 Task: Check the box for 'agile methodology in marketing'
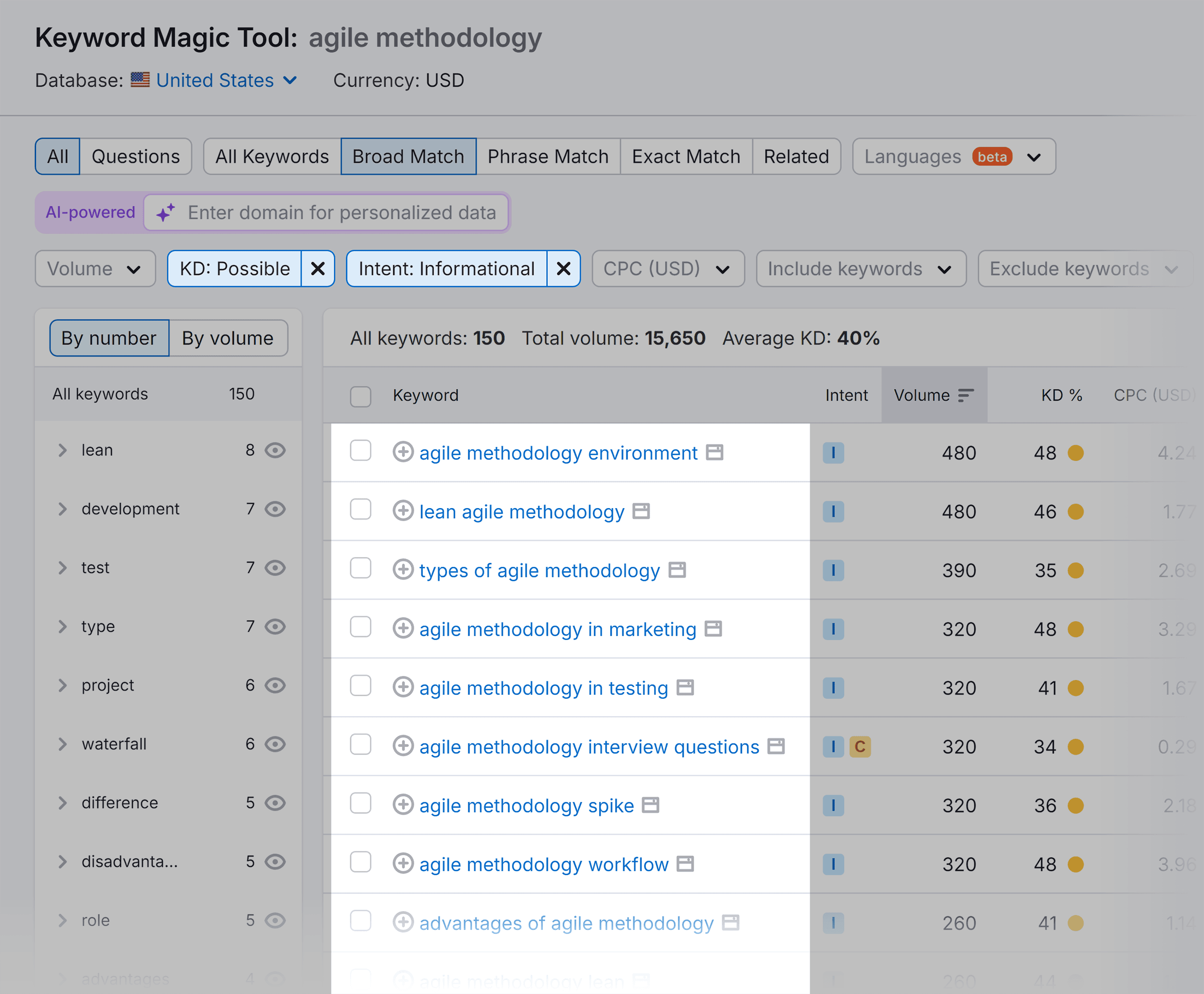click(x=361, y=627)
